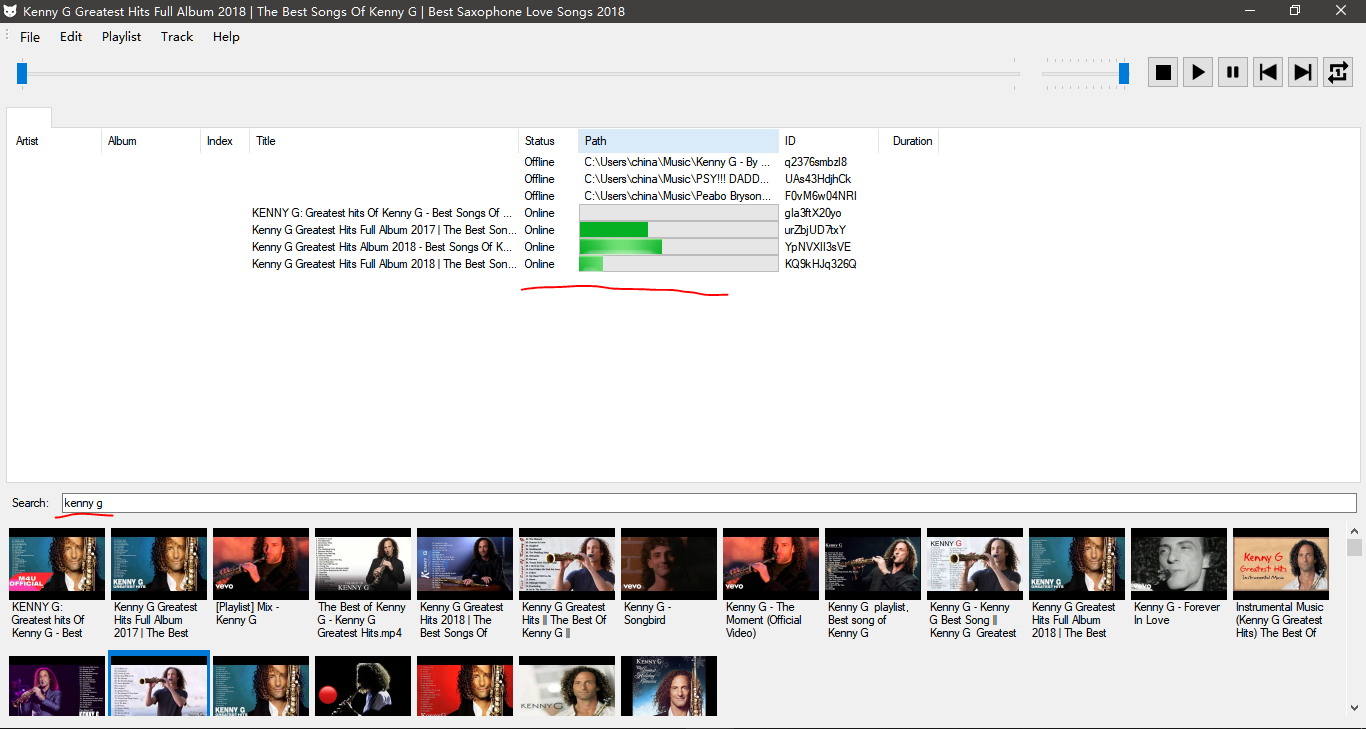Sort playlist by Status column header
The width and height of the screenshot is (1366, 729).
click(x=547, y=141)
